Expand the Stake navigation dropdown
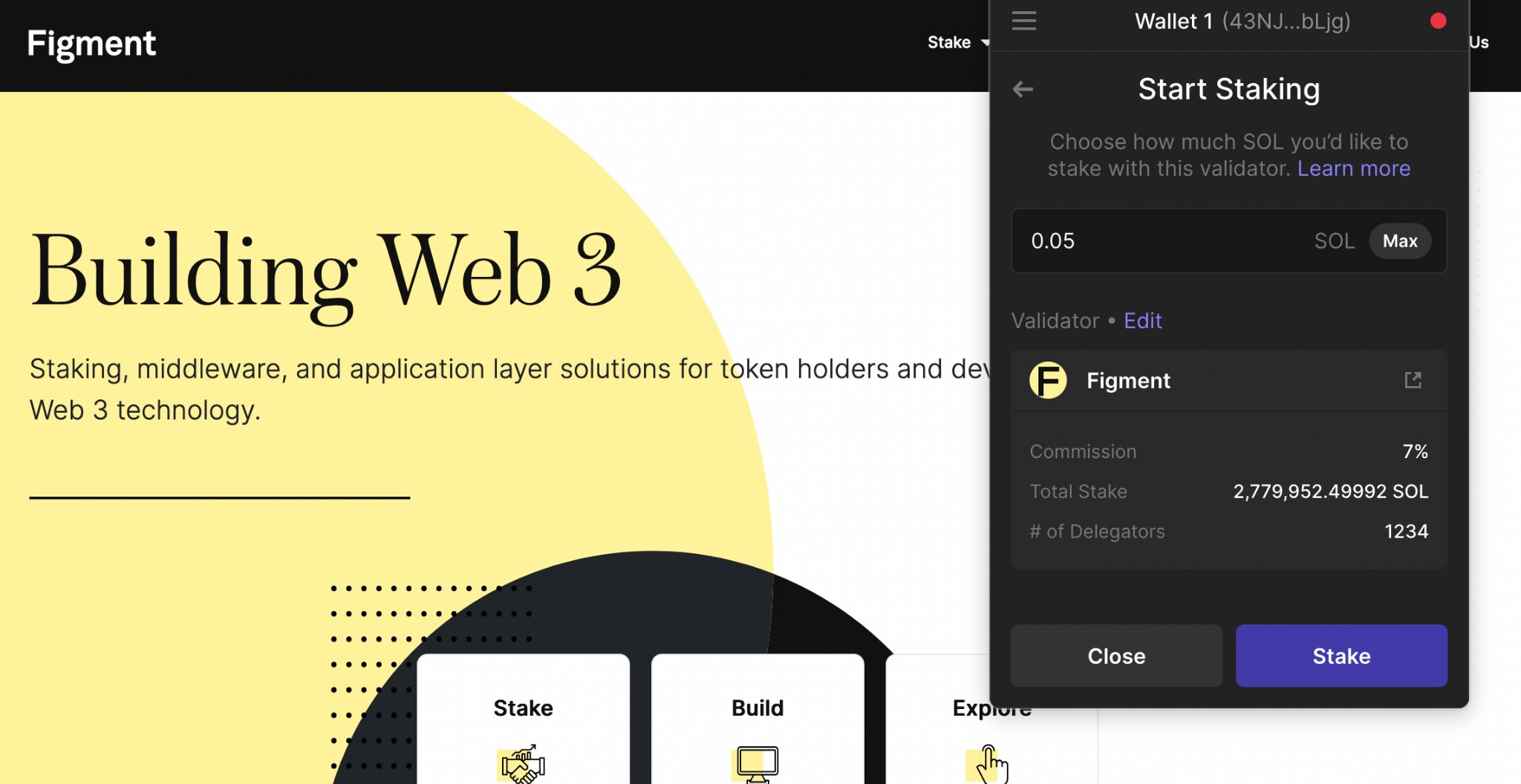This screenshot has width=1521, height=784. (958, 42)
